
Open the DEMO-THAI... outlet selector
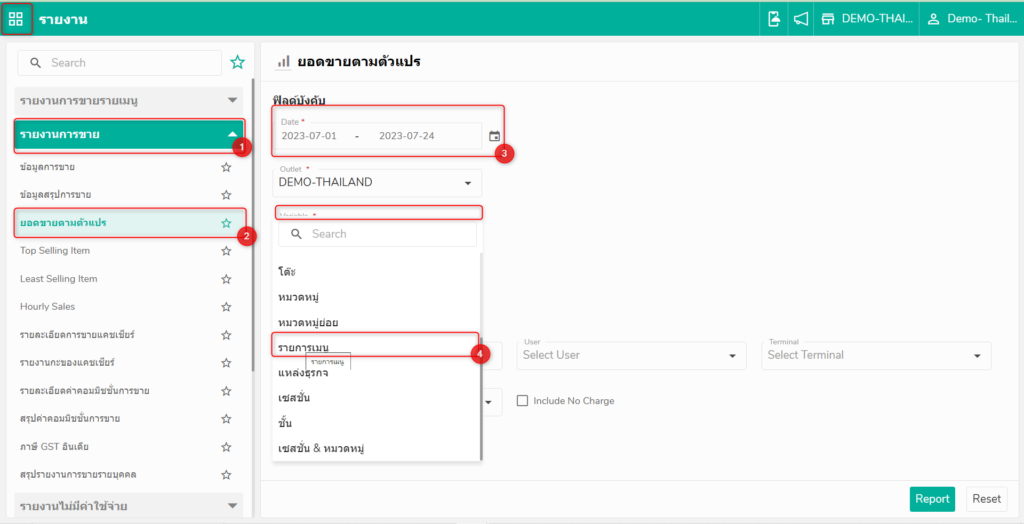tap(867, 19)
